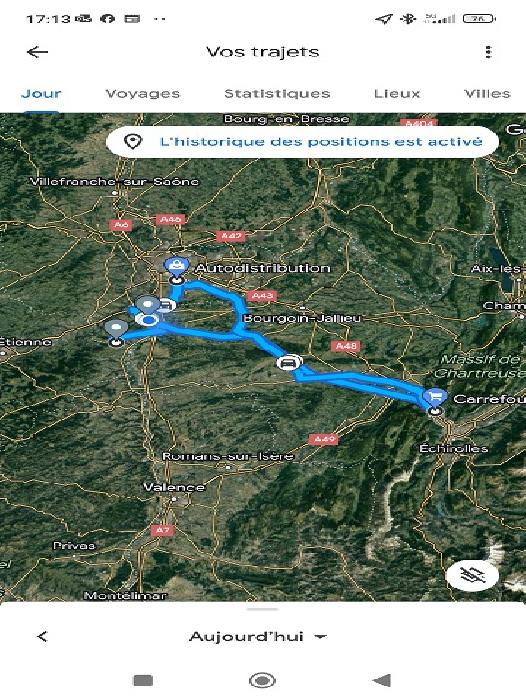Switch to the Voyages tab
Image resolution: width=526 pixels, height=700 pixels.
(x=142, y=94)
